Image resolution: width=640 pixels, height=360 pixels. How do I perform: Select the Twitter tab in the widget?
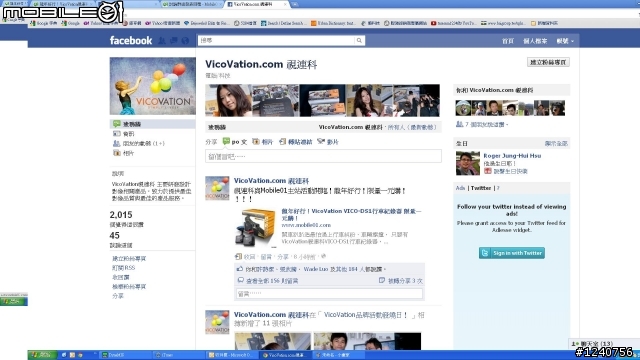[x=481, y=188]
